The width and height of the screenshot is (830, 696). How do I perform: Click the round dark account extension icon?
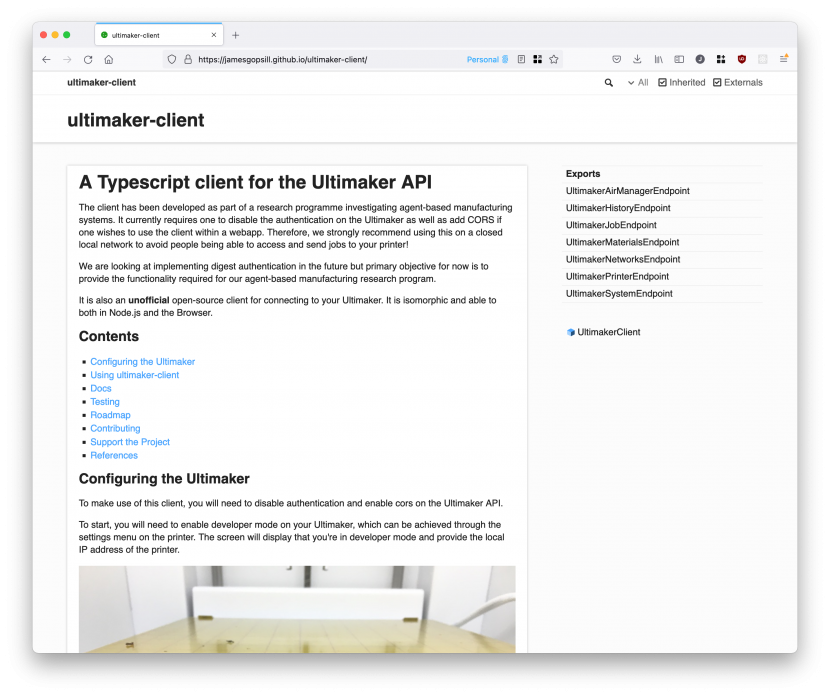[x=700, y=60]
